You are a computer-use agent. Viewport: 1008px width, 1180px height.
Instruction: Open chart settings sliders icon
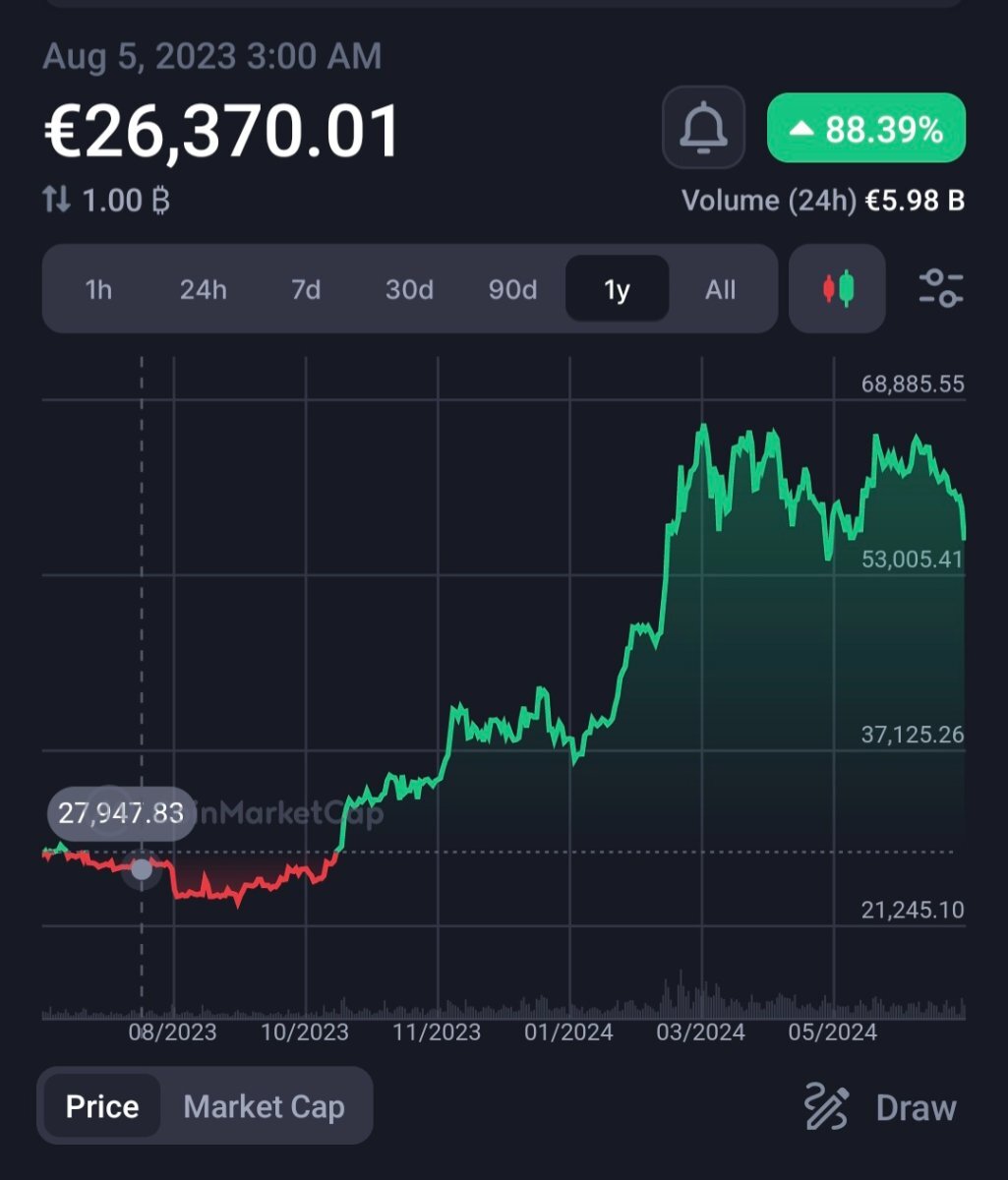[x=940, y=289]
